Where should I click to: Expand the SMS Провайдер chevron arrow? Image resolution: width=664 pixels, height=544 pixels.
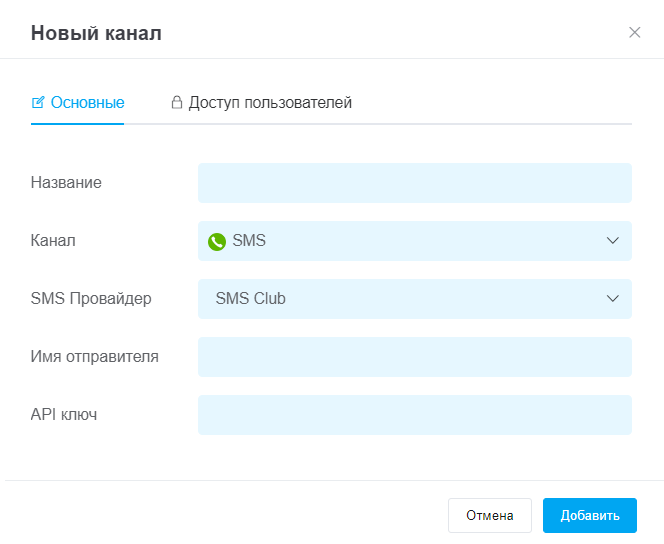click(x=612, y=298)
